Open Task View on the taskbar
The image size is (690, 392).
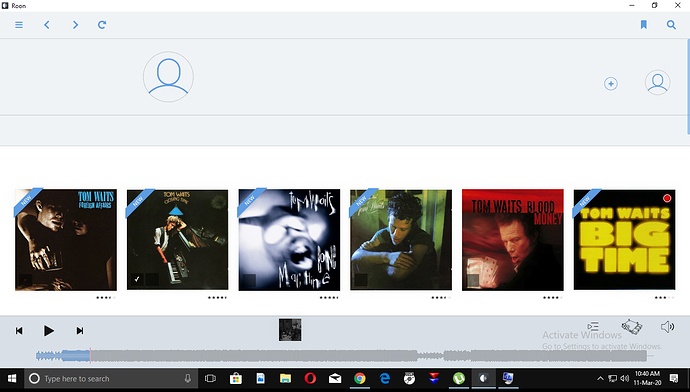pyautogui.click(x=210, y=378)
